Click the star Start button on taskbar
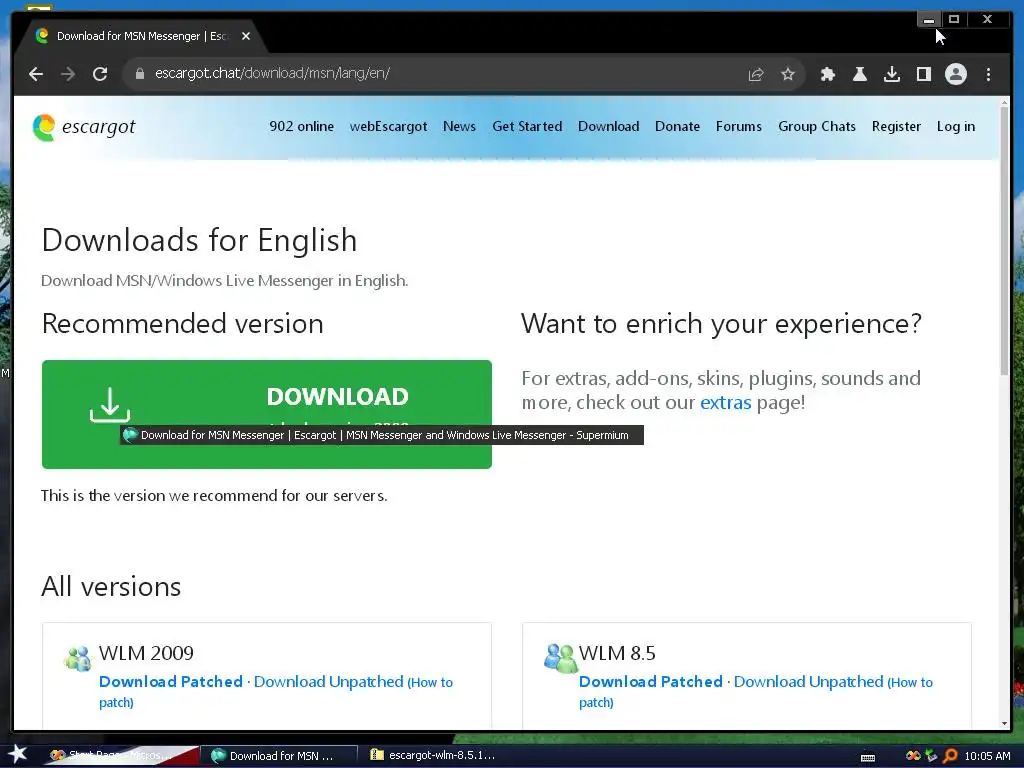 click(17, 755)
